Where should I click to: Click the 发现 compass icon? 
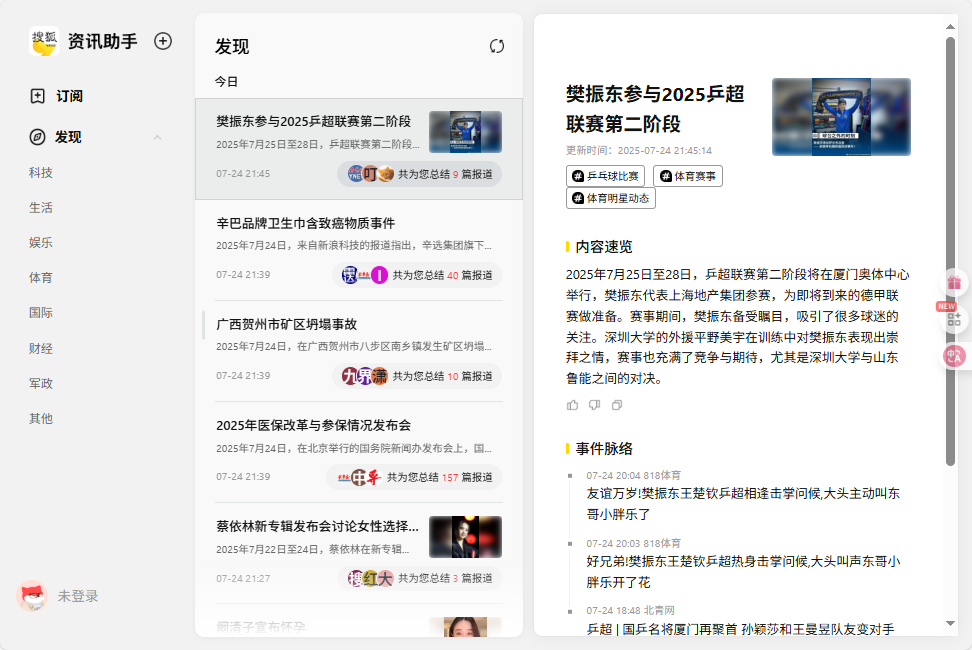[37, 137]
